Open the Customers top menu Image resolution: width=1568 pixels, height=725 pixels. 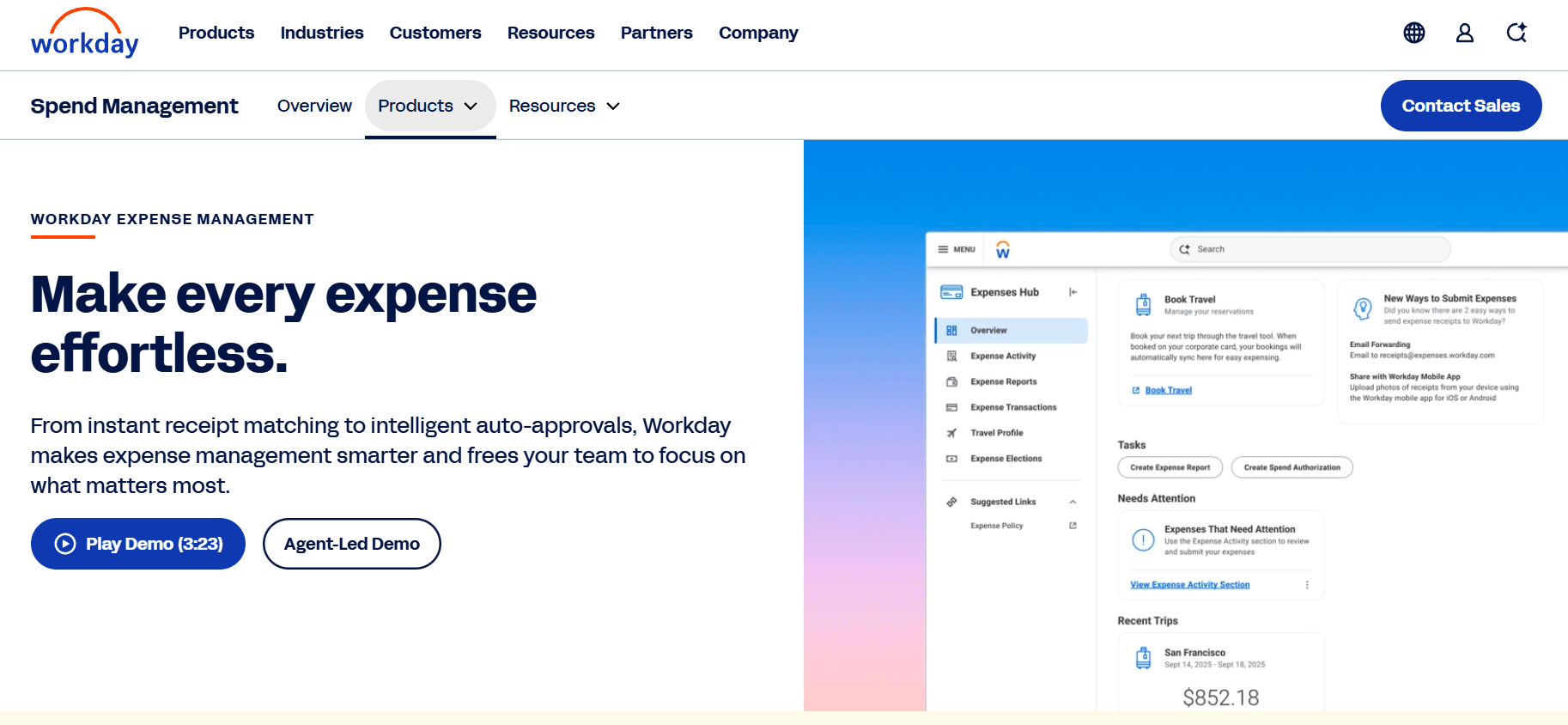click(435, 33)
